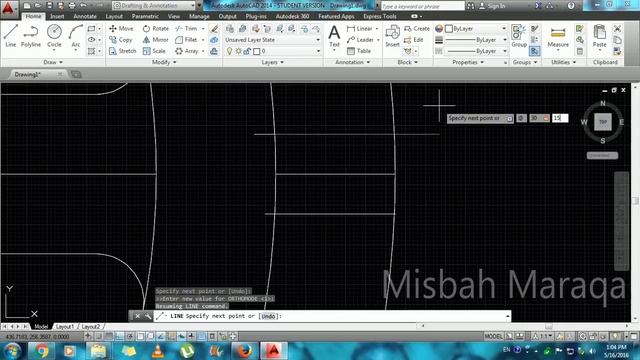Switch to the Manage ribbon tab

coord(199,16)
